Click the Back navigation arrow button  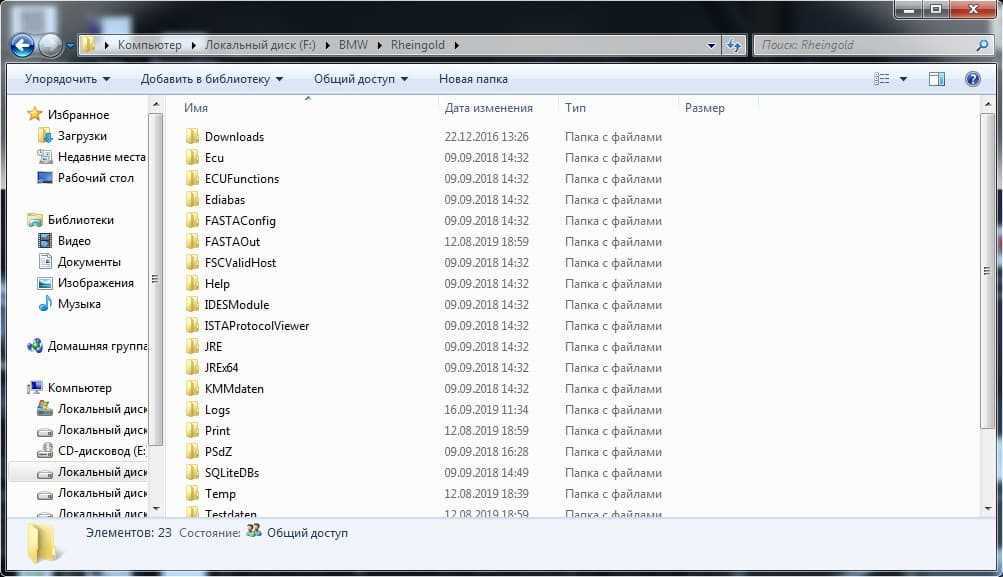coord(22,45)
